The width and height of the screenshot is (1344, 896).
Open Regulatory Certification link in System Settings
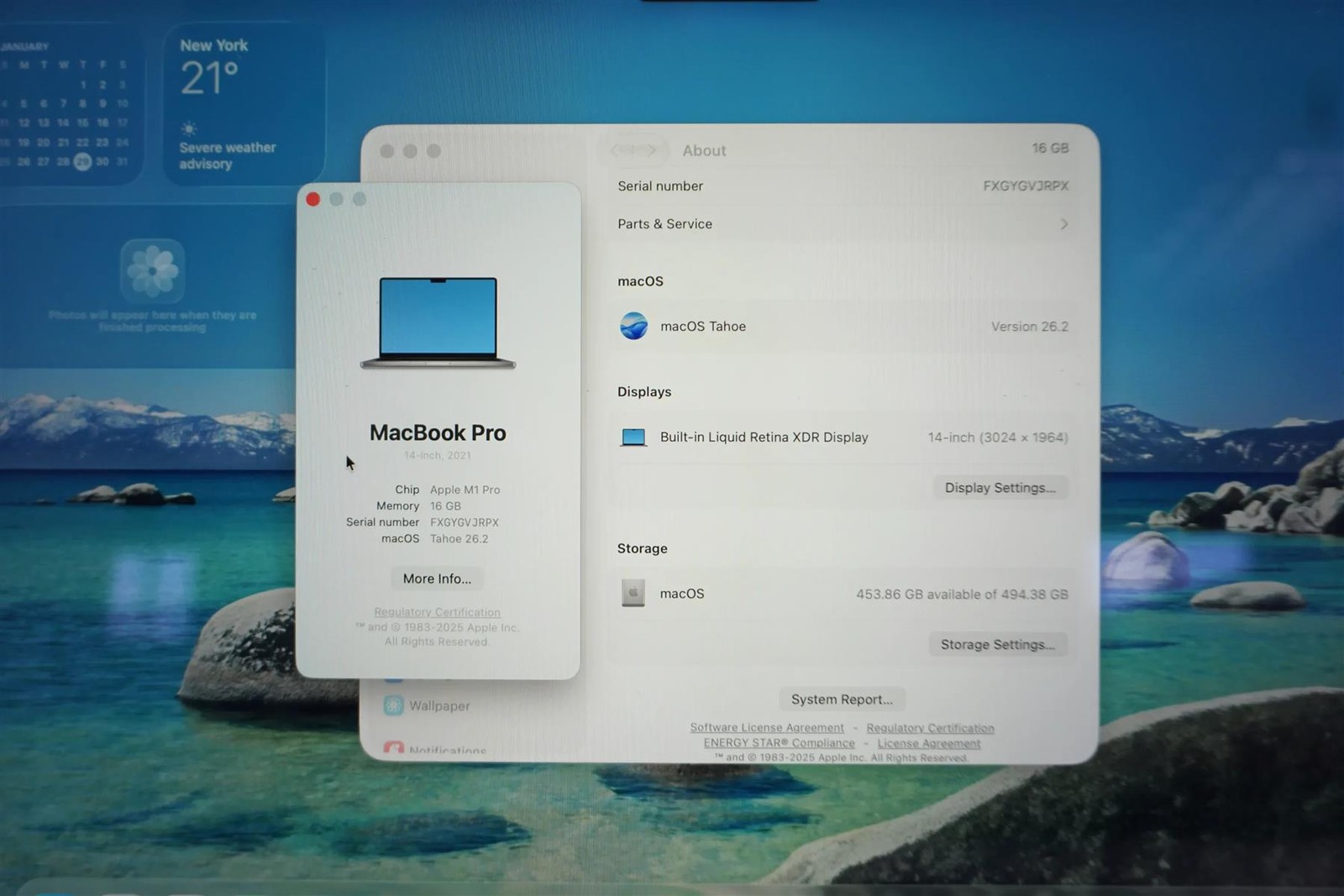click(930, 728)
